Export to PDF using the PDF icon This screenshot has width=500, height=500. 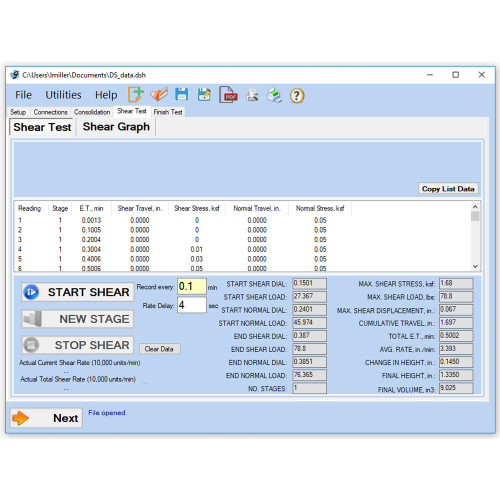tap(228, 95)
